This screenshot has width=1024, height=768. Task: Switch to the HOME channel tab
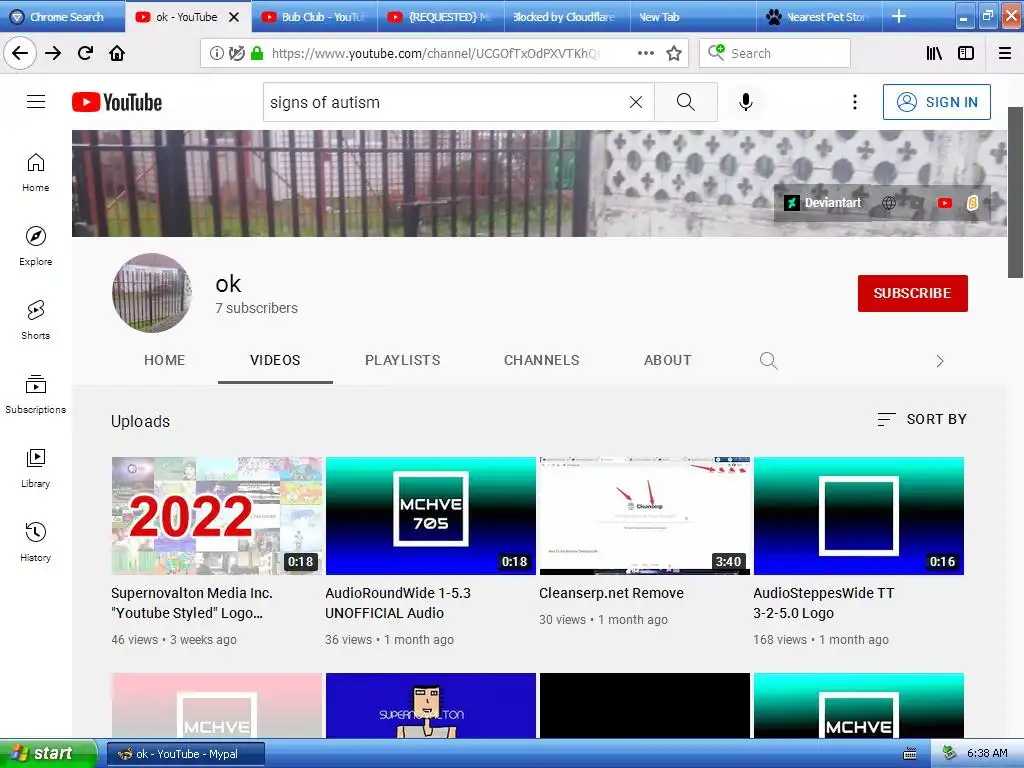(x=165, y=360)
